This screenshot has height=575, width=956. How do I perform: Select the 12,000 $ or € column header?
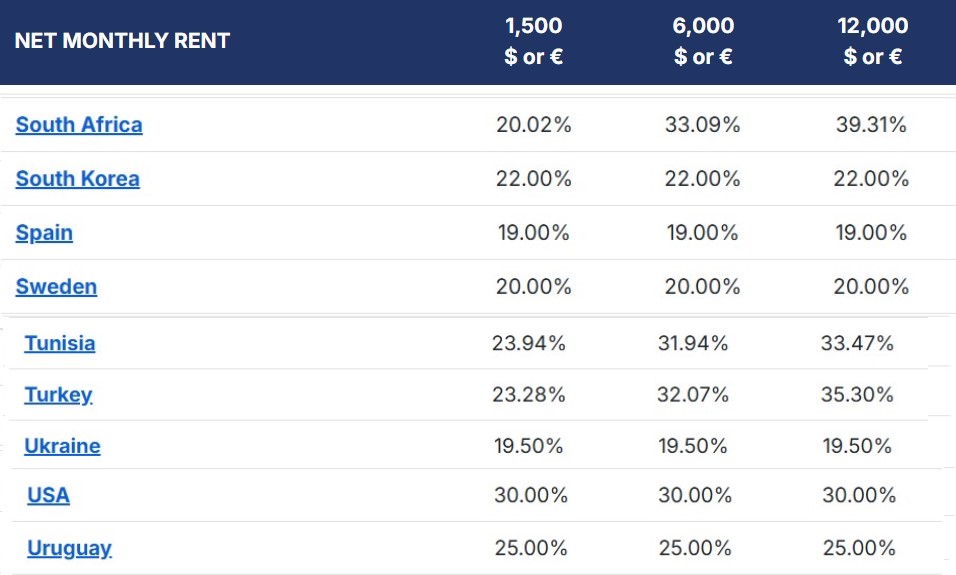[872, 41]
